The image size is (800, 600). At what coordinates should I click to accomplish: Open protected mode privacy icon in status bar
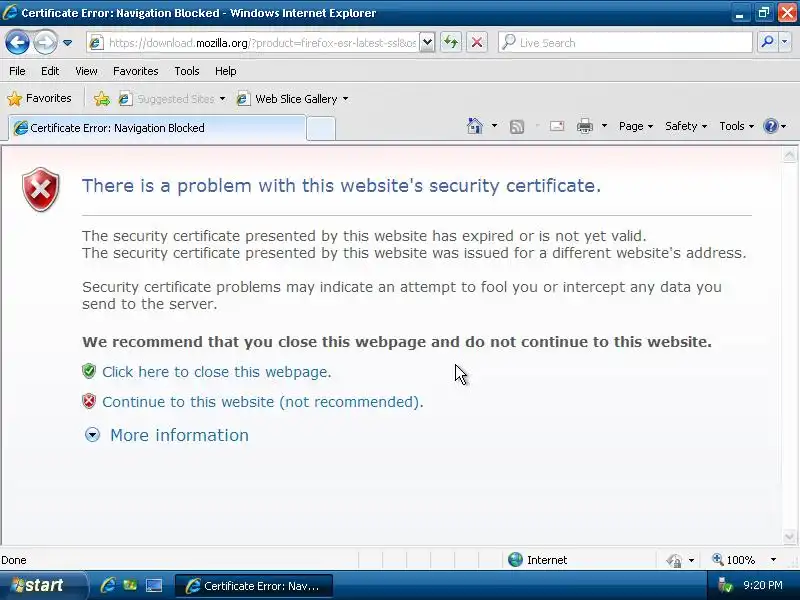[674, 560]
